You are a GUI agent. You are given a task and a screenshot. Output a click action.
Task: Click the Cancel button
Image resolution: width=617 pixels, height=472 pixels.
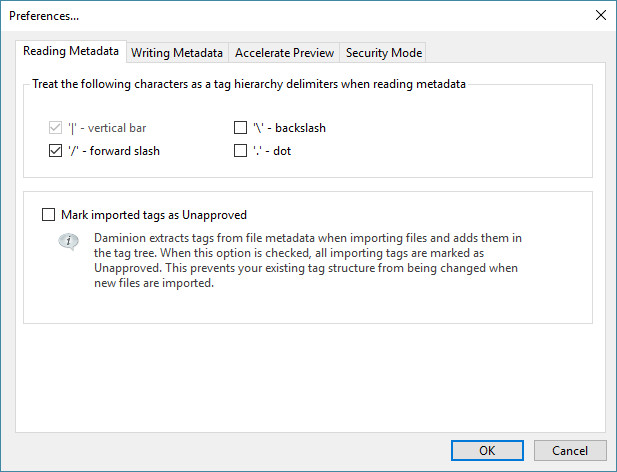[569, 450]
